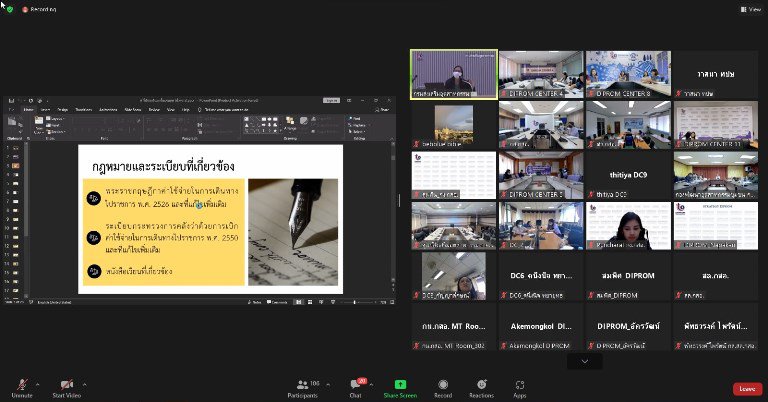Select the DIPROM CENTER 8 video tile

click(628, 74)
